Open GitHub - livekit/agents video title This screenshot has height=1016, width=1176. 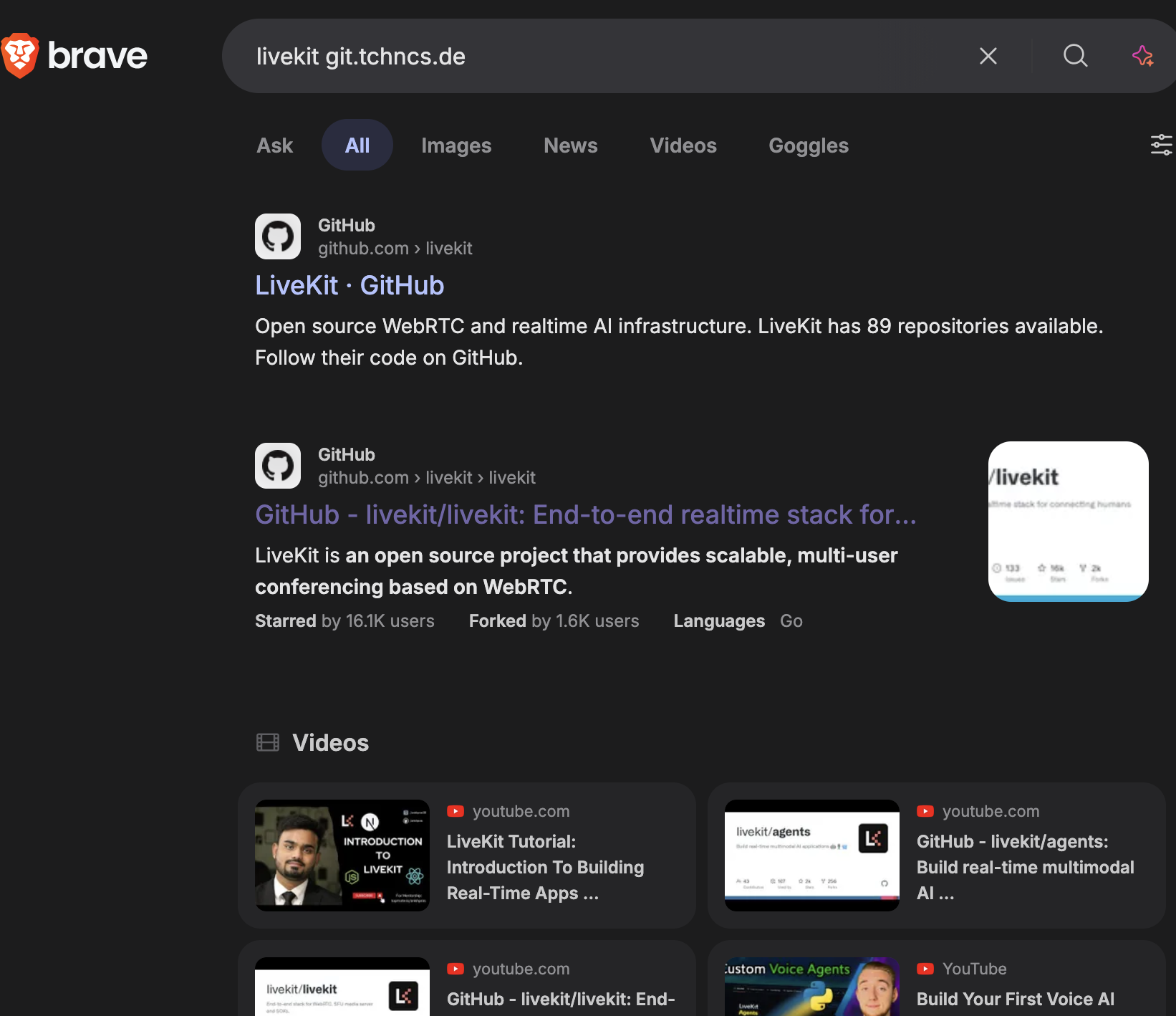point(1025,867)
